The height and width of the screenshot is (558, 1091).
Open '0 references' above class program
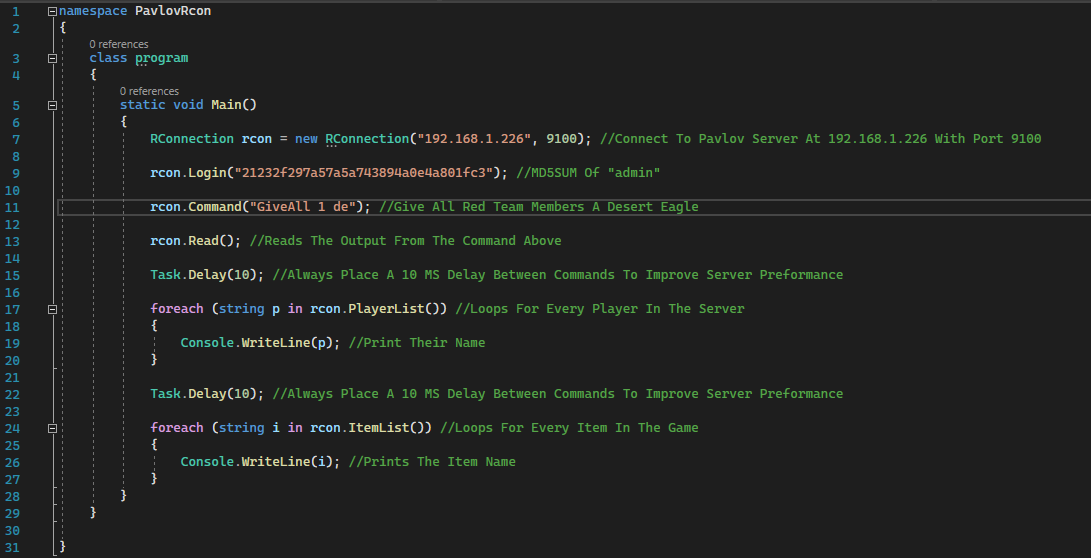tap(118, 45)
